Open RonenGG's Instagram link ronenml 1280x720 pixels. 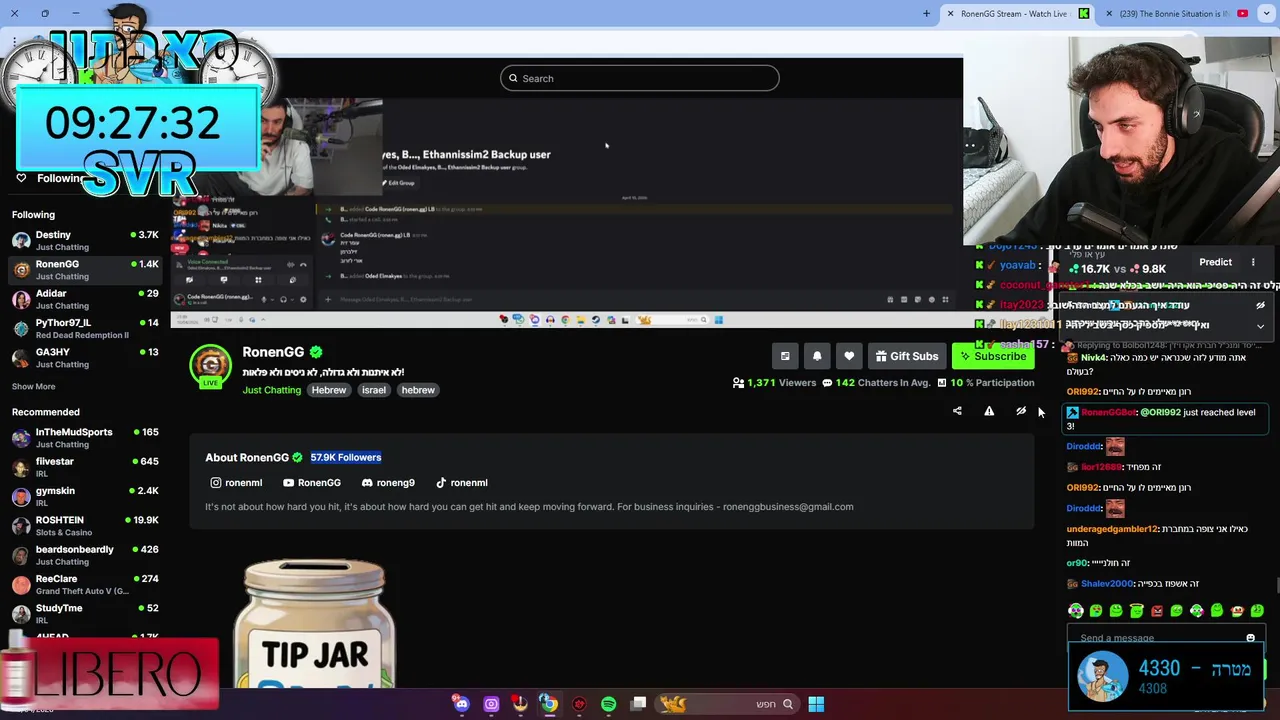[x=236, y=483]
